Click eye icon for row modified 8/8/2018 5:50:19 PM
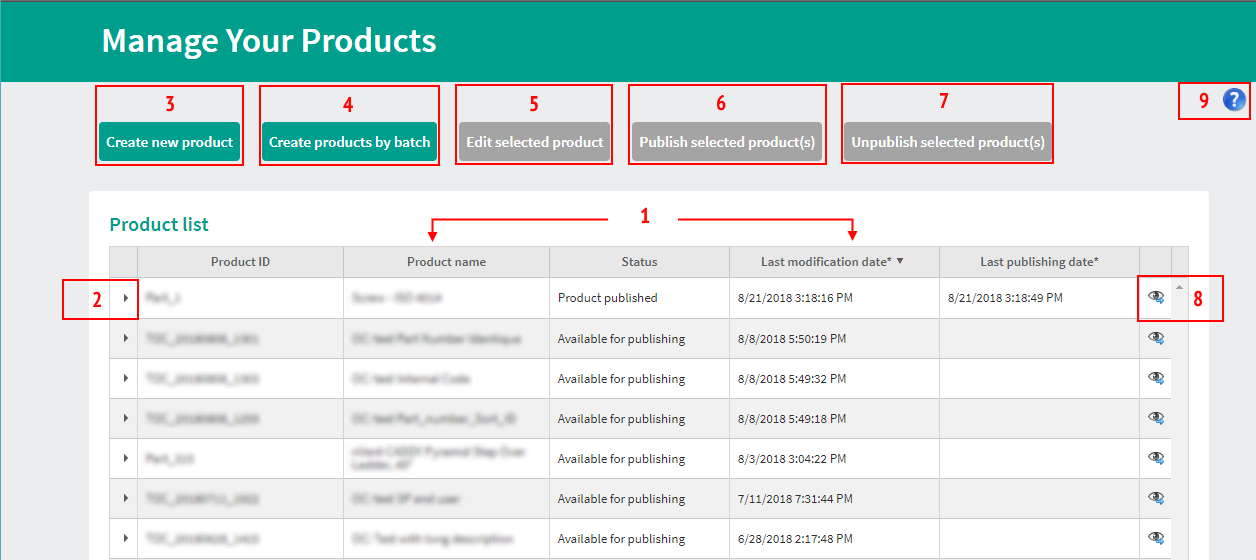The image size is (1256, 560). [1156, 338]
